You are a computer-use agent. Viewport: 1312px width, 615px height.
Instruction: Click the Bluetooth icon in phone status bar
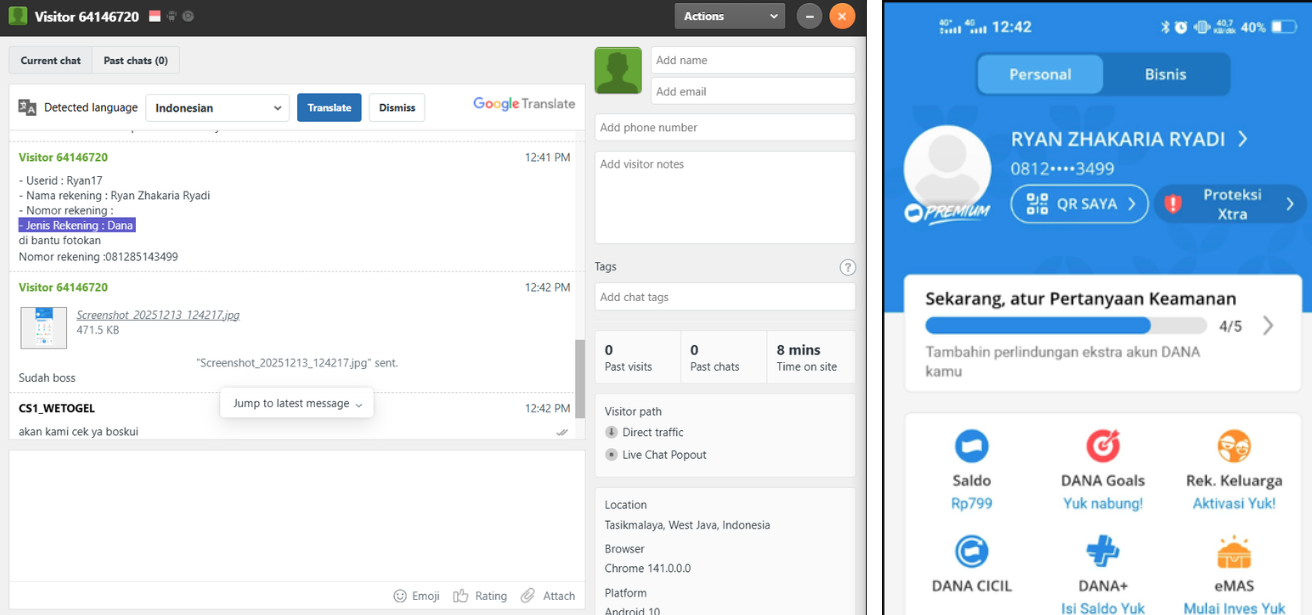[1165, 27]
